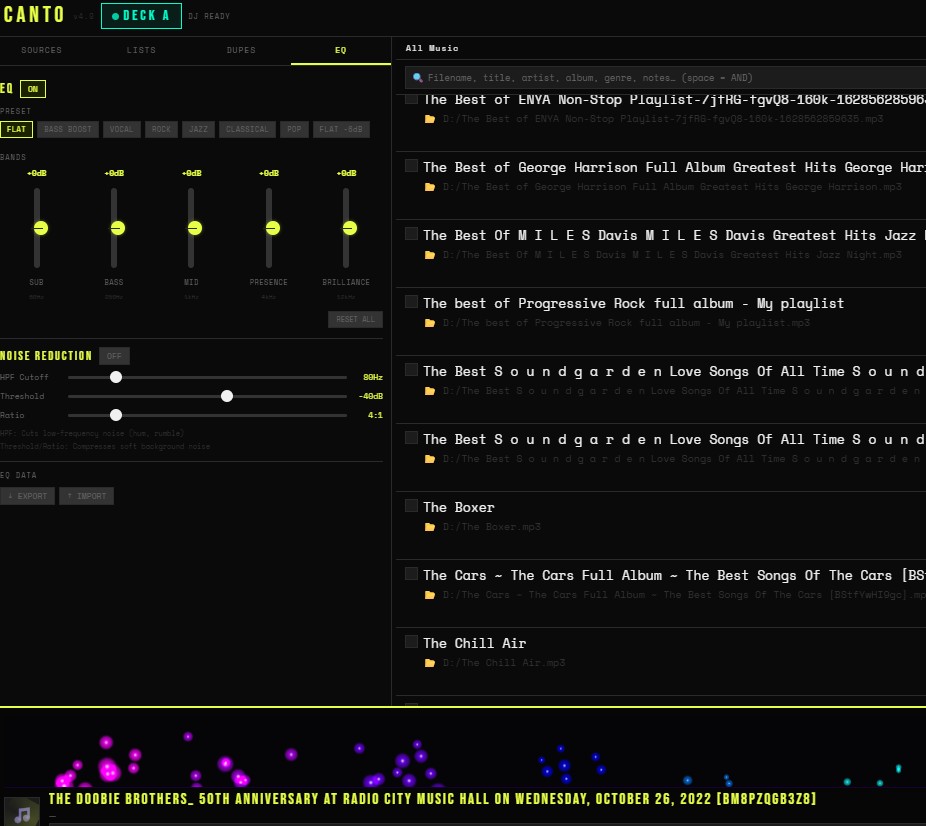Viewport: 926px width, 826px height.
Task: Click the CANTO logo
Action: 34,15
